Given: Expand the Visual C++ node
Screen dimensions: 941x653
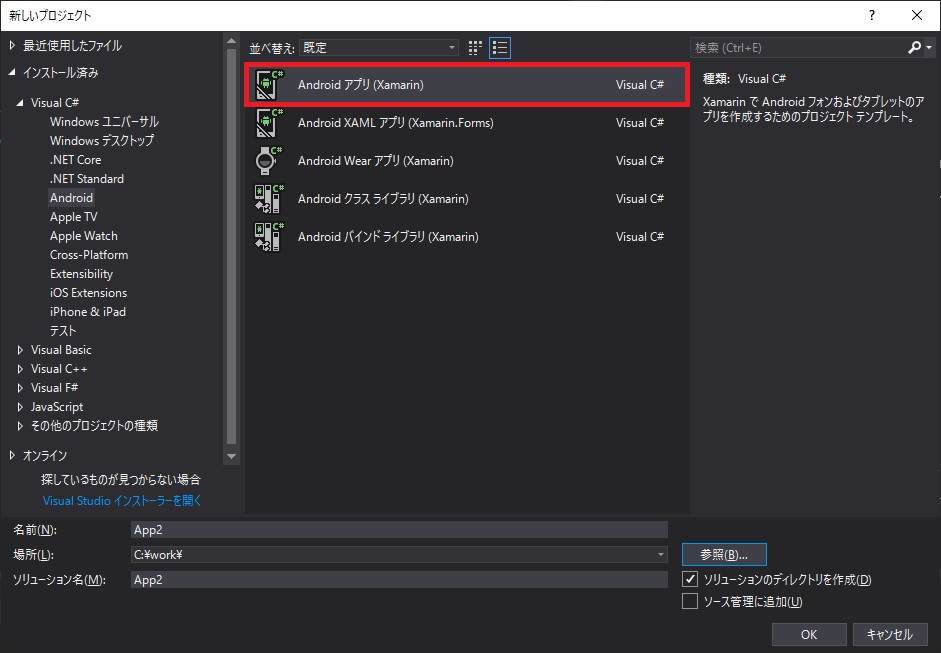Looking at the screenshot, I should pos(20,369).
